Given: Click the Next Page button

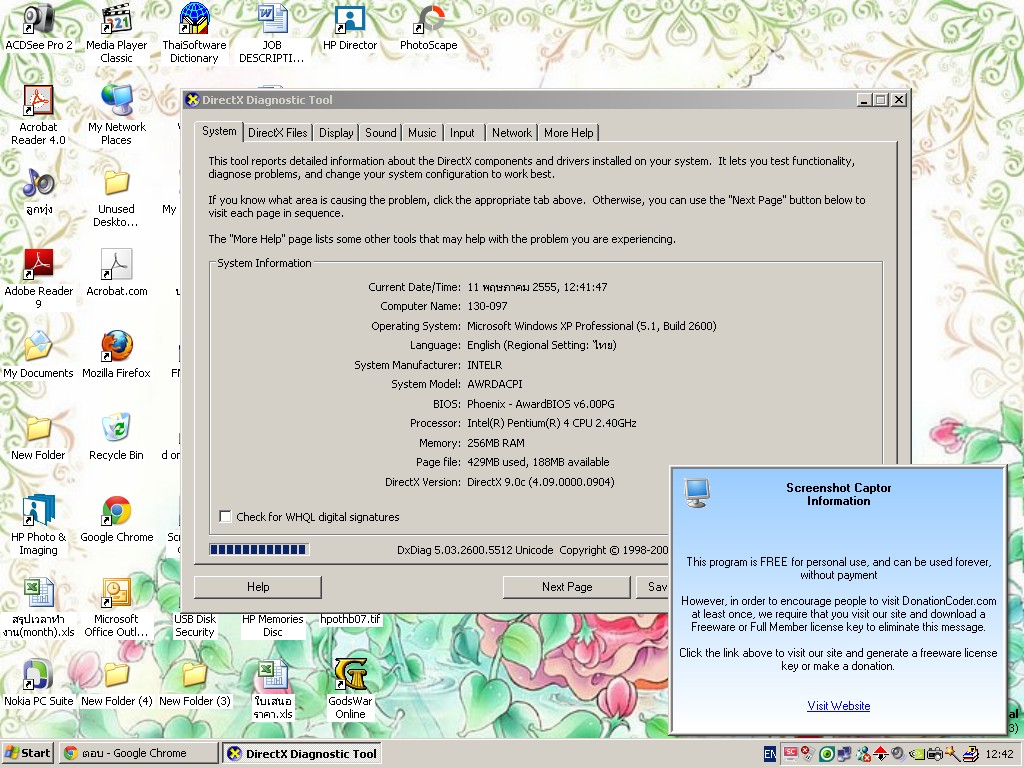Looking at the screenshot, I should 567,587.
